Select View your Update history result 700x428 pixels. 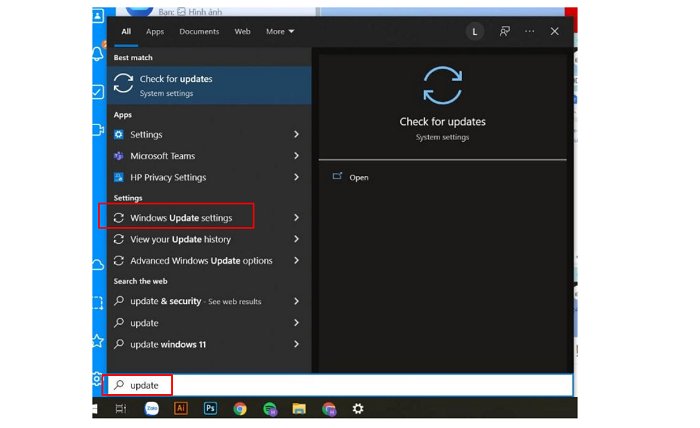pyautogui.click(x=180, y=239)
